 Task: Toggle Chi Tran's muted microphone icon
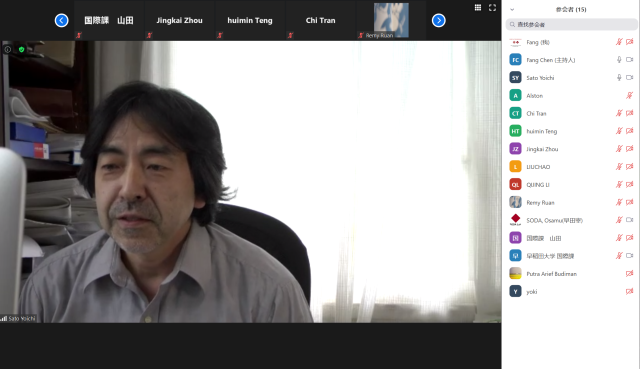pyautogui.click(x=619, y=113)
